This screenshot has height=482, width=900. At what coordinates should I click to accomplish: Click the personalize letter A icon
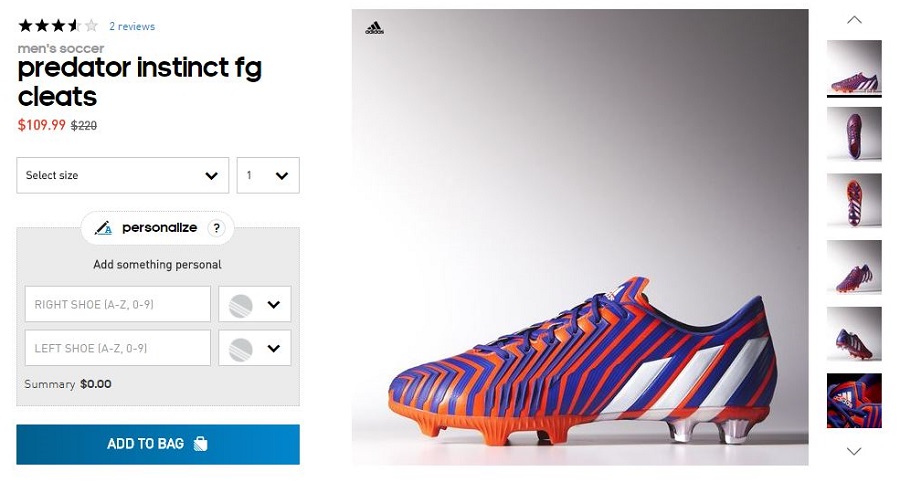tap(104, 228)
